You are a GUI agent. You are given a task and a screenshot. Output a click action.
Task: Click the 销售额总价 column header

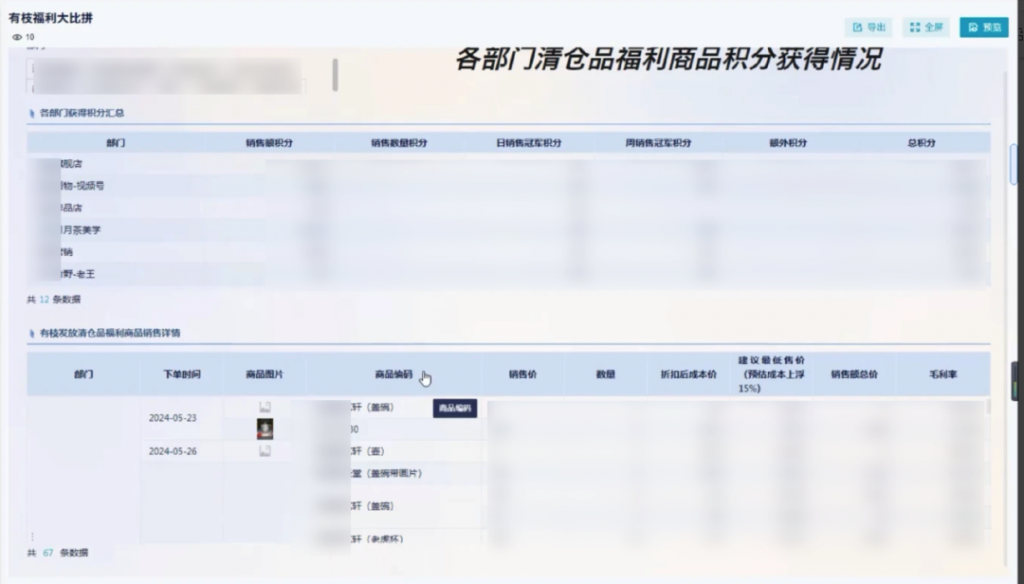coord(854,374)
